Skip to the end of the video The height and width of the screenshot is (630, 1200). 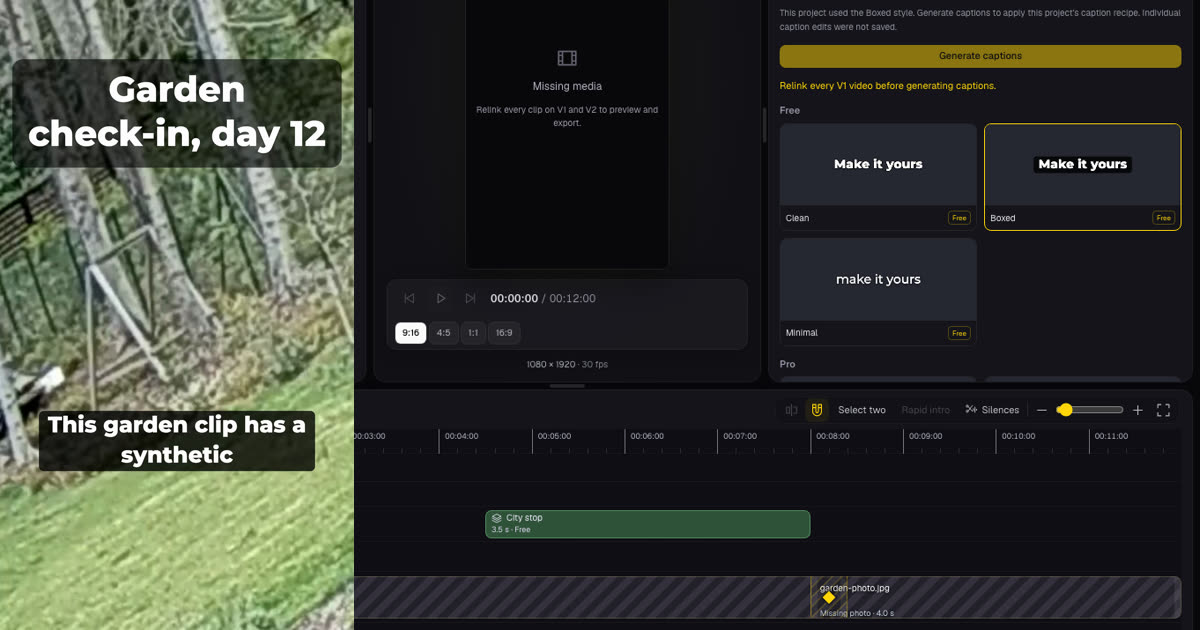[x=470, y=298]
